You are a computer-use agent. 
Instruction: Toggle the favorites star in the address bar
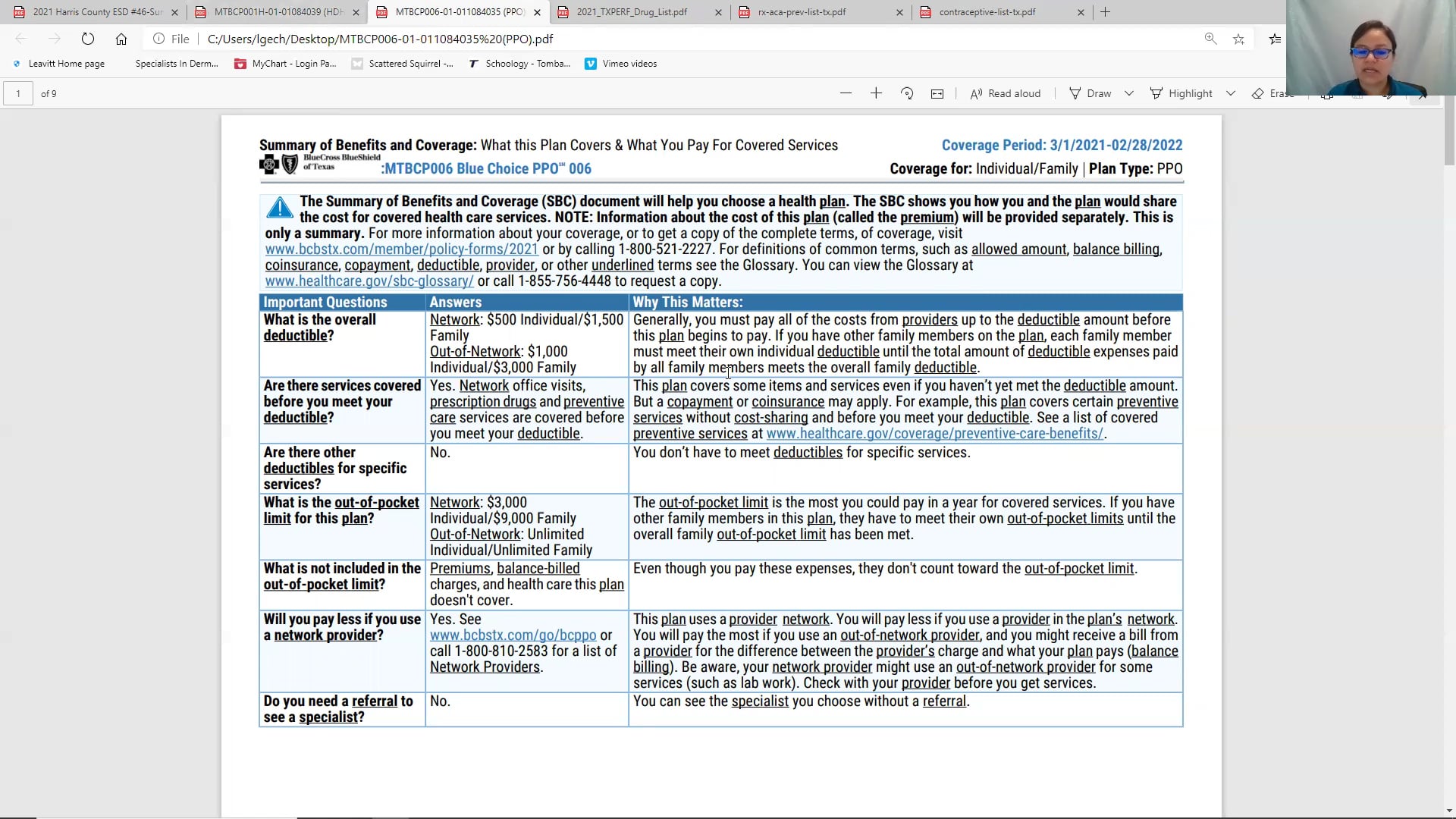pos(1239,39)
